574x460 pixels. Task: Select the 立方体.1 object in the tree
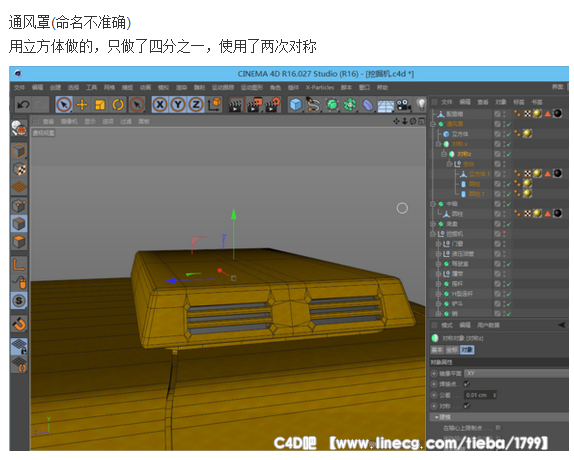[x=479, y=174]
